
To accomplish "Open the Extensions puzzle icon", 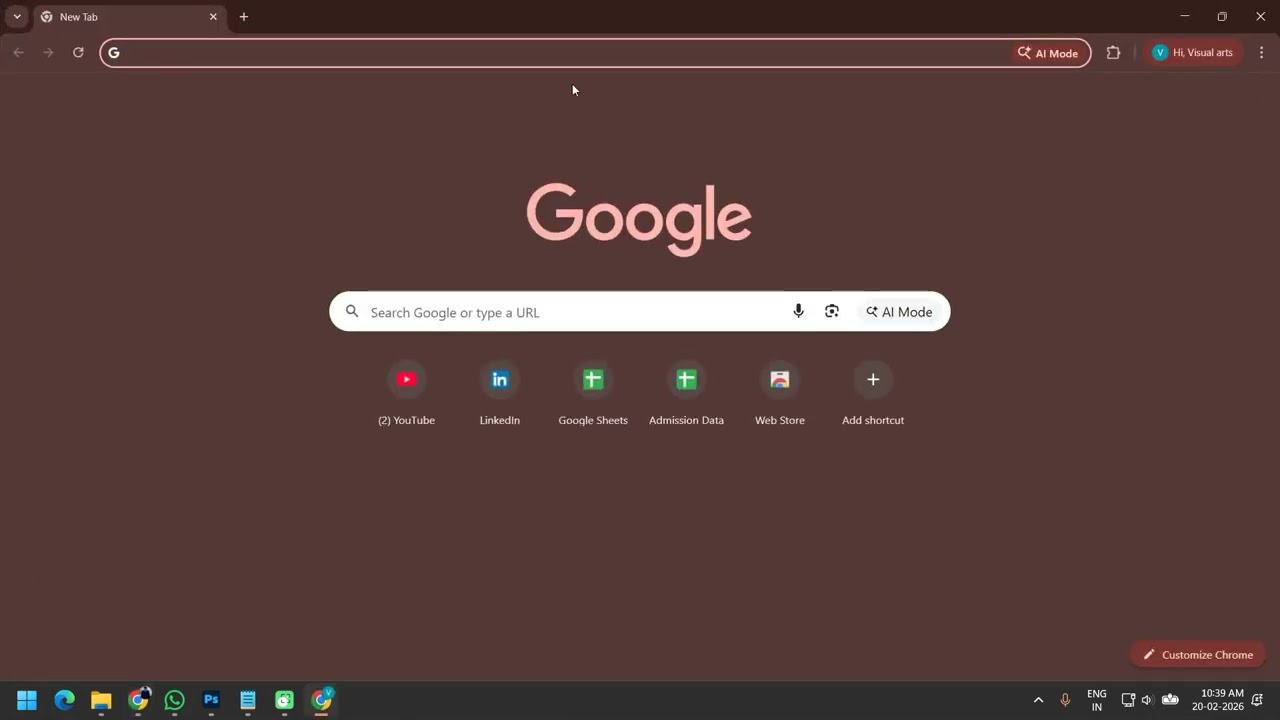I will click(x=1113, y=53).
